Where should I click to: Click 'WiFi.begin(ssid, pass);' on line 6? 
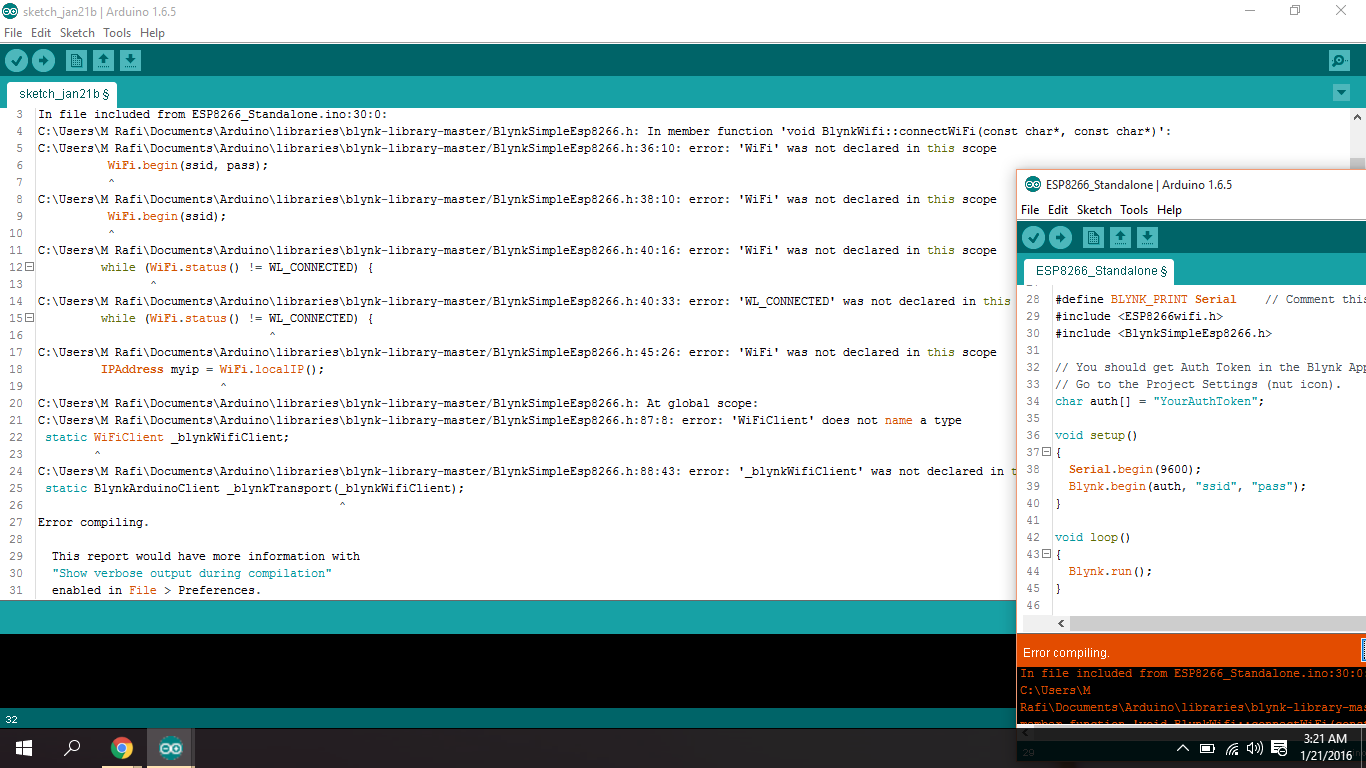(x=188, y=165)
